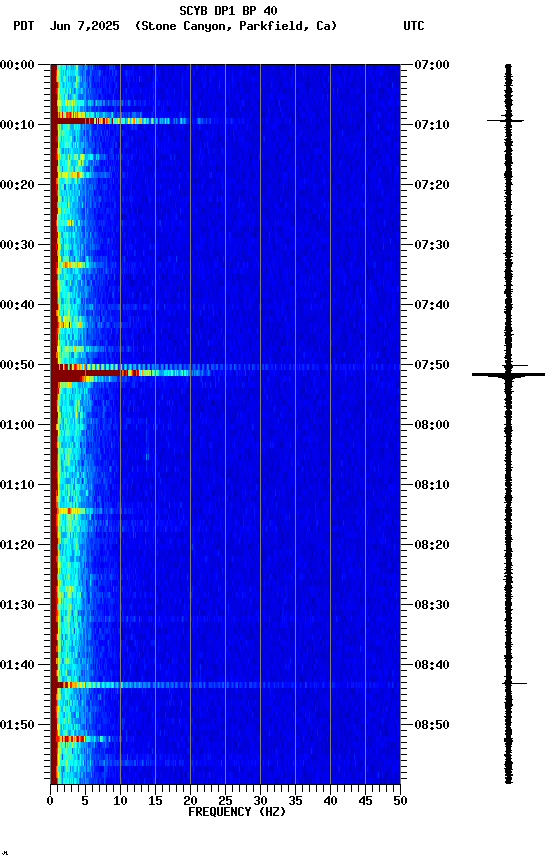This screenshot has height=864, width=552.
Task: Click the frequency axis tick label 25
Action: point(225,801)
